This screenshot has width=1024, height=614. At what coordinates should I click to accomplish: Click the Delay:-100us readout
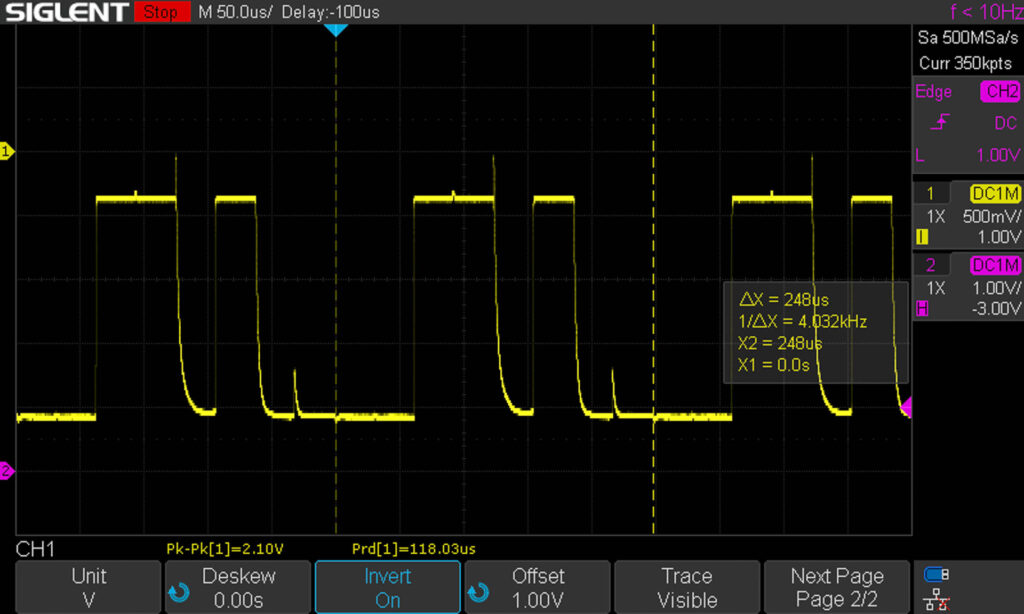pyautogui.click(x=330, y=12)
